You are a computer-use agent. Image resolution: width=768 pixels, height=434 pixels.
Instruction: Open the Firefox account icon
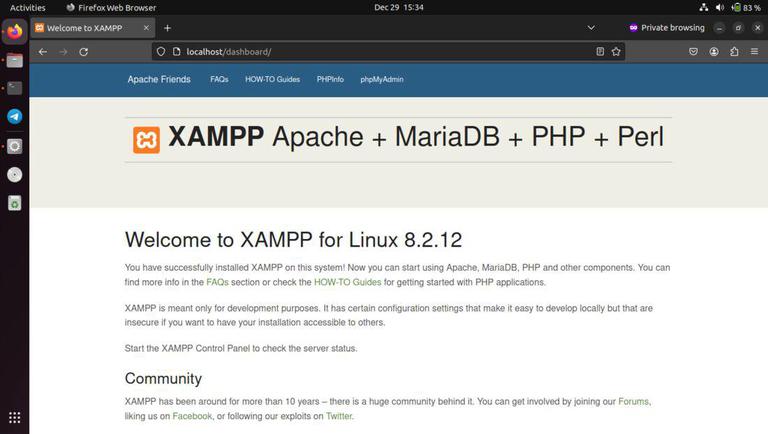coord(714,51)
